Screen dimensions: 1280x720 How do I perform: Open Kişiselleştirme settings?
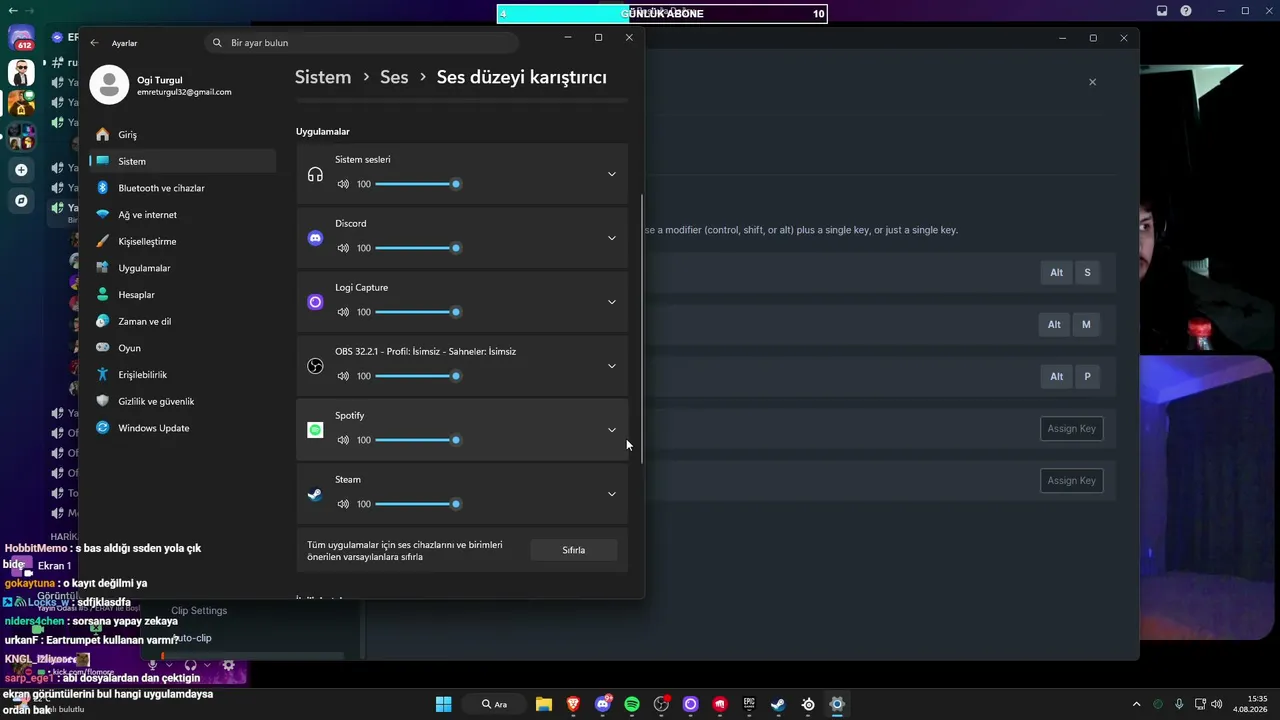(x=182, y=241)
